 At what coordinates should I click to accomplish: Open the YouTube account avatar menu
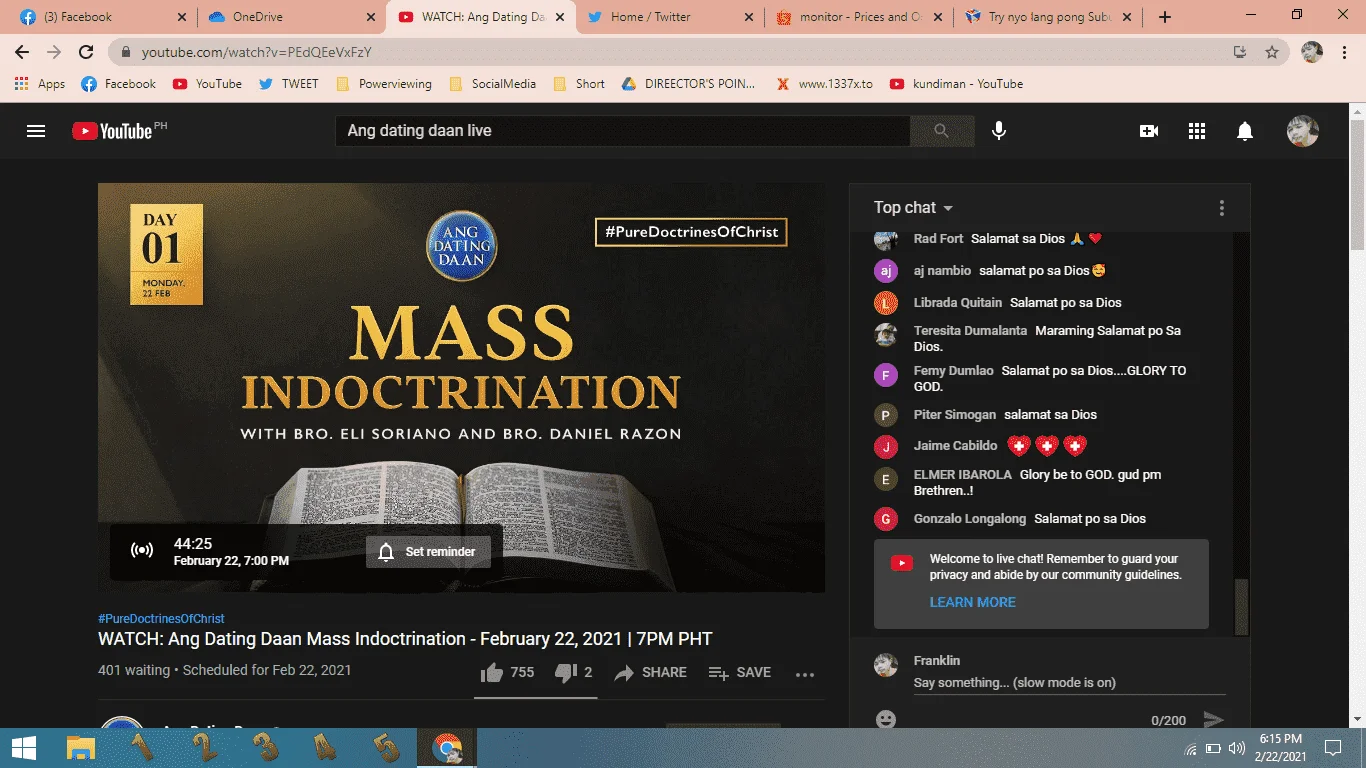click(x=1302, y=131)
